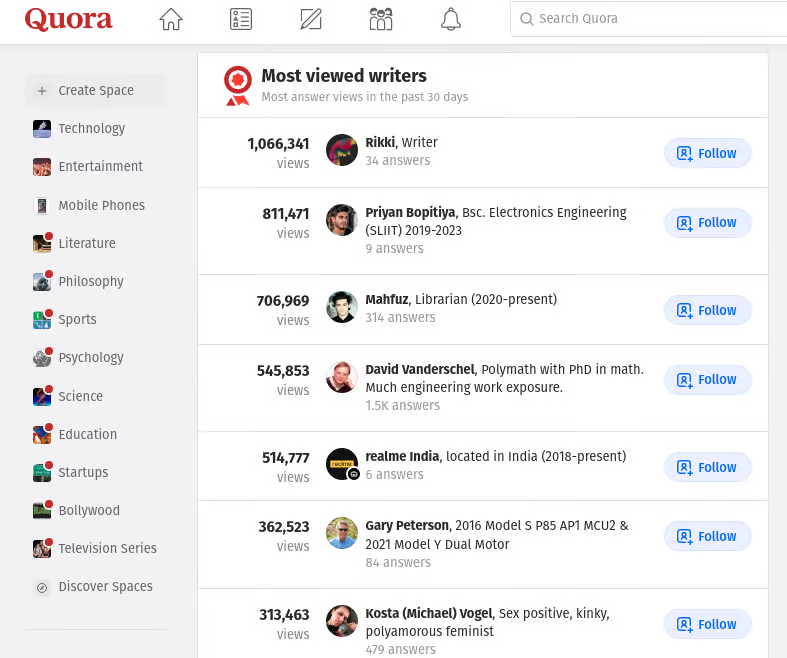Open the Entertainment space icon
This screenshot has width=787, height=658.
pos(42,167)
